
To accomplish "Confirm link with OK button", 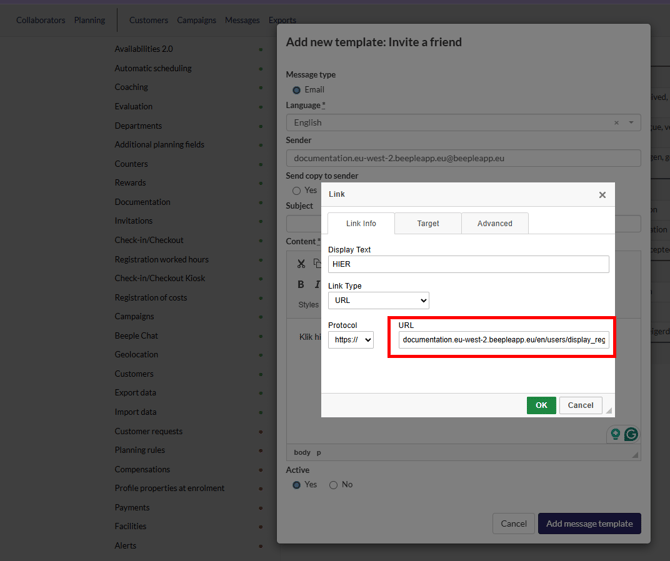I will [x=541, y=405].
